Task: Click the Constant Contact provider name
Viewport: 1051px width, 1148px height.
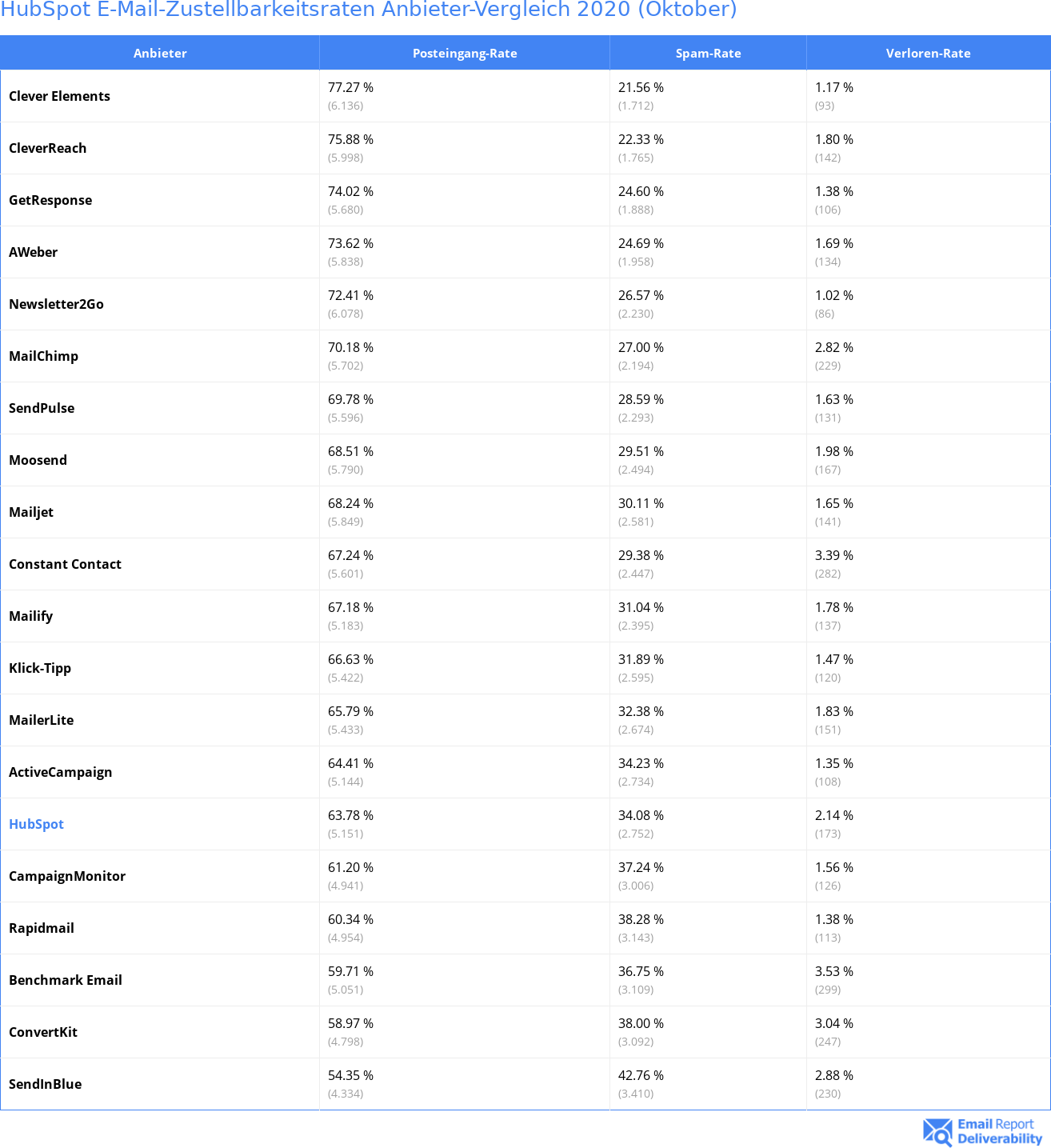Action: 65,564
